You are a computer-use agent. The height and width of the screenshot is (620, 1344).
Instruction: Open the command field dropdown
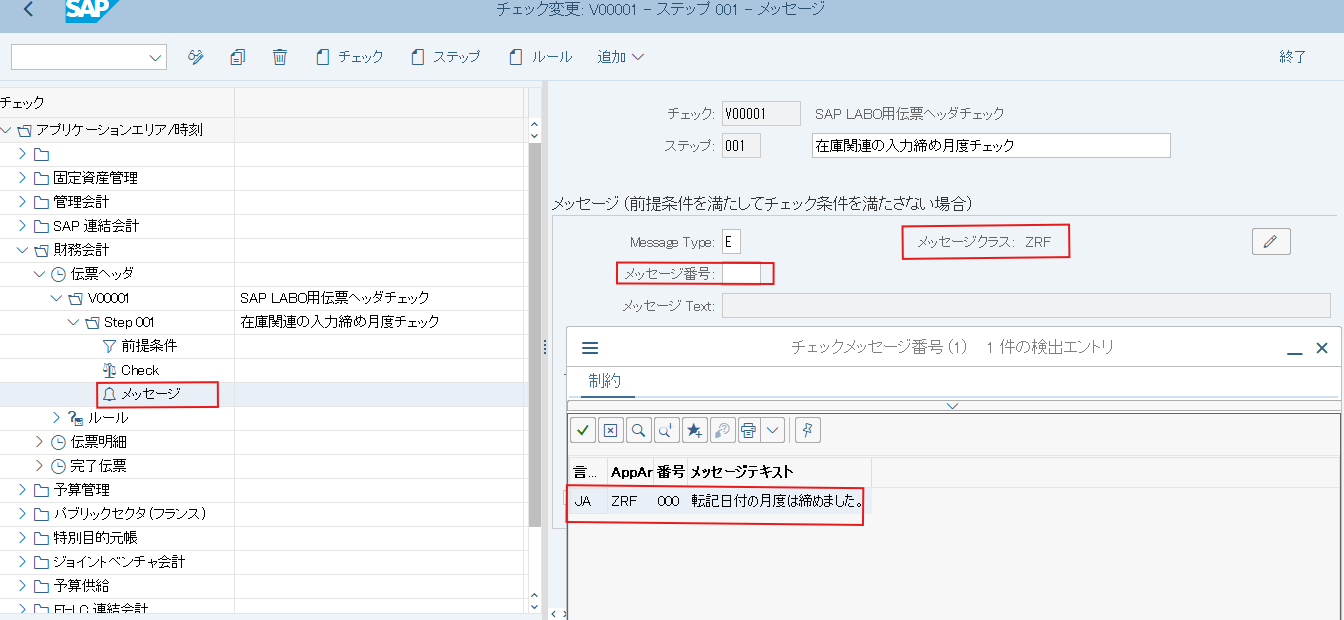(155, 58)
